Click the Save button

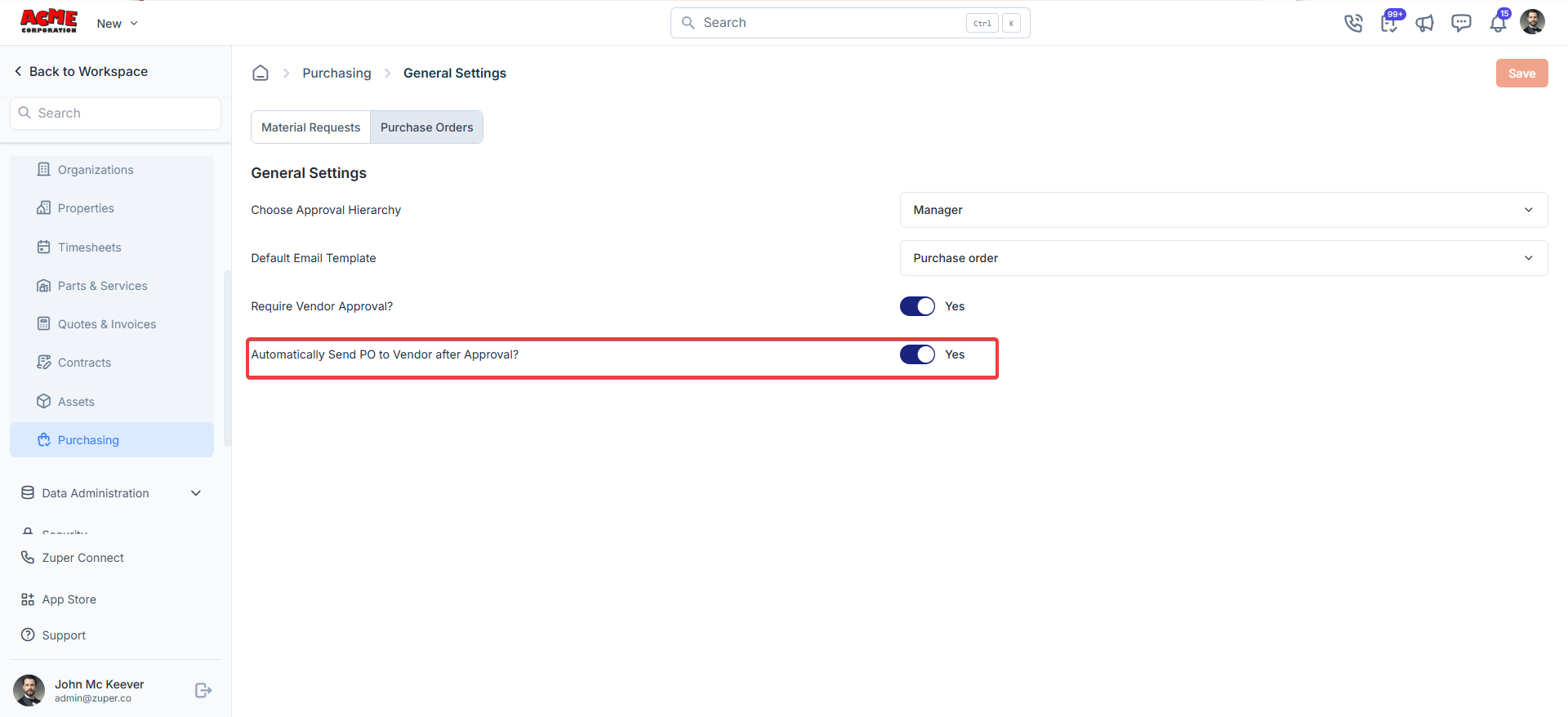[x=1521, y=73]
